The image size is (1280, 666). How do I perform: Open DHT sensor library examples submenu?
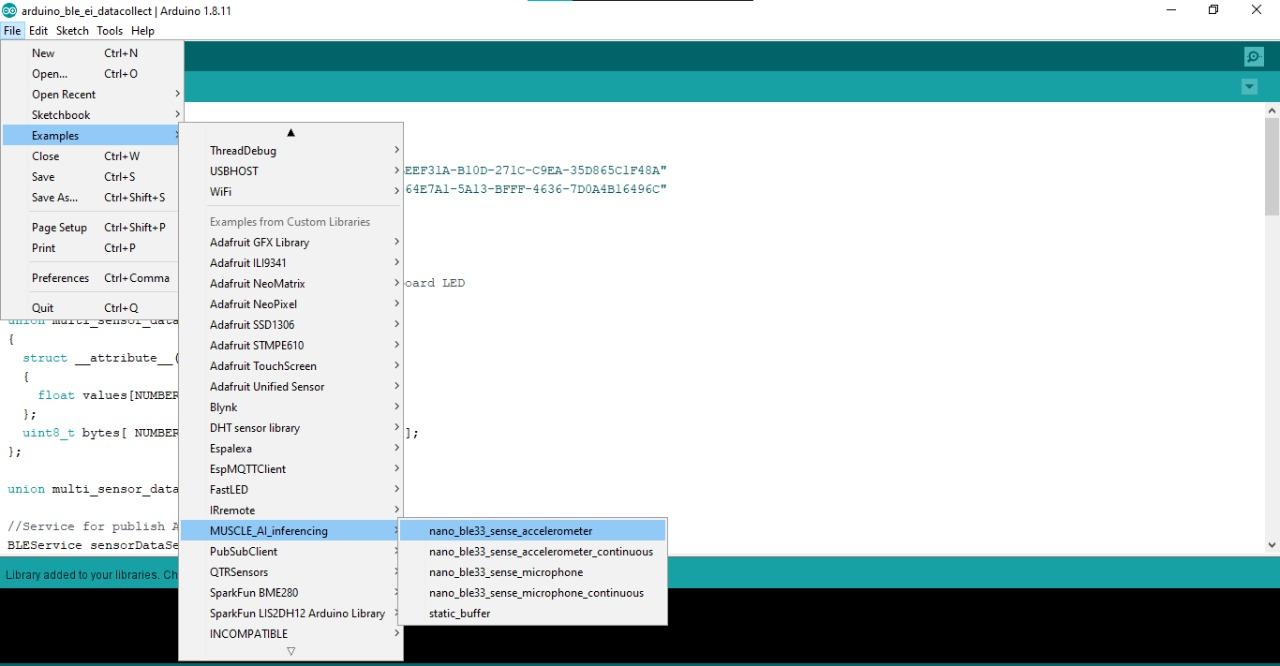[x=291, y=428]
